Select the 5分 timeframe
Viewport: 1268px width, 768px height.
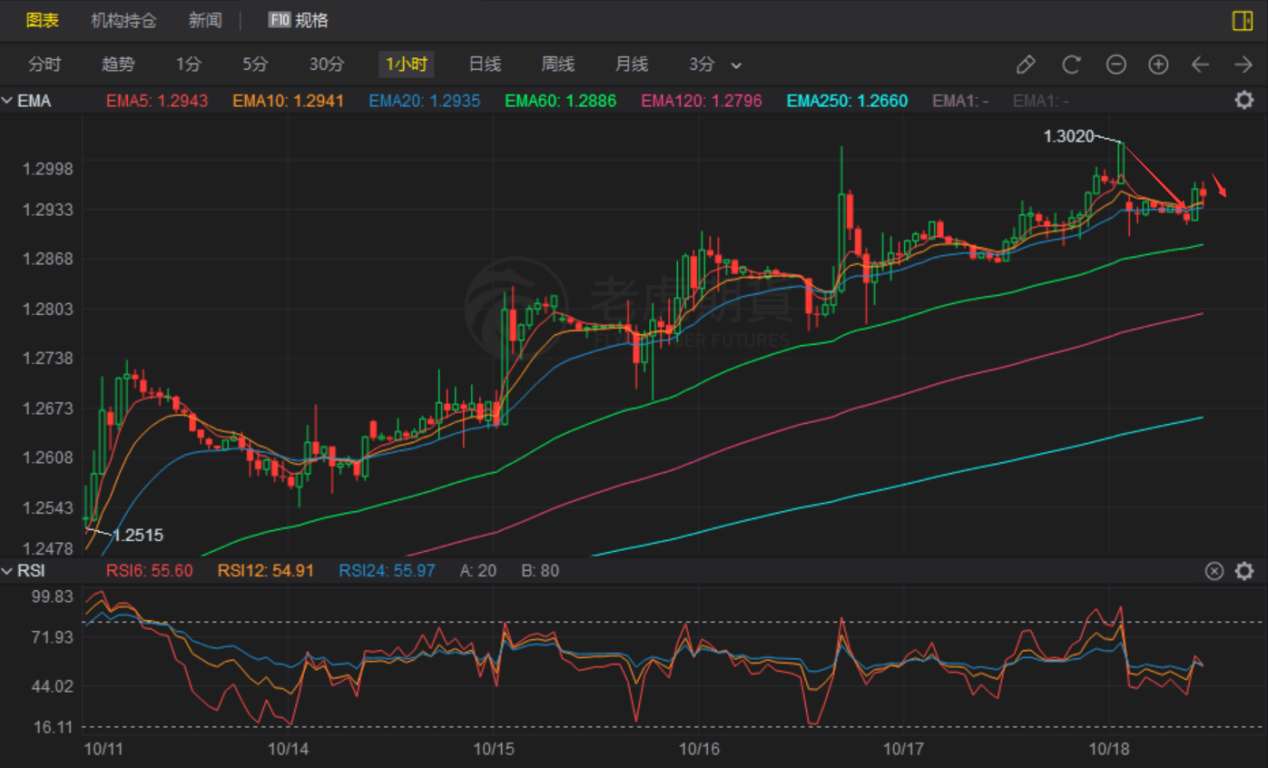coord(255,64)
